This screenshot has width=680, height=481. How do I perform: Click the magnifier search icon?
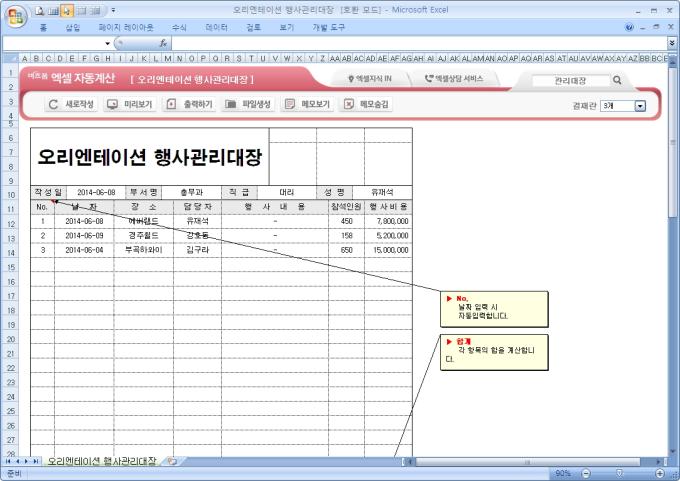(617, 80)
